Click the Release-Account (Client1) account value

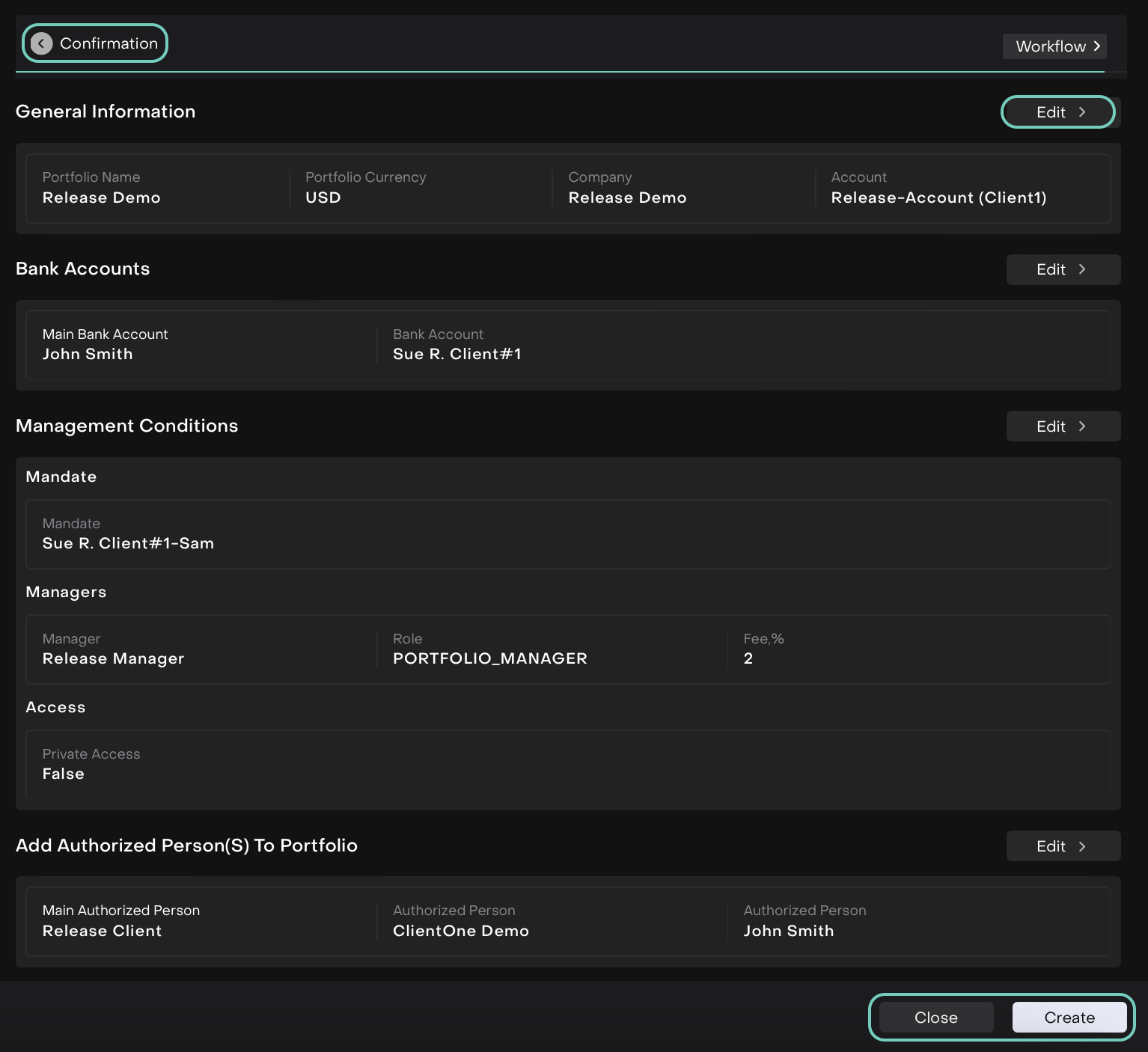pos(938,198)
